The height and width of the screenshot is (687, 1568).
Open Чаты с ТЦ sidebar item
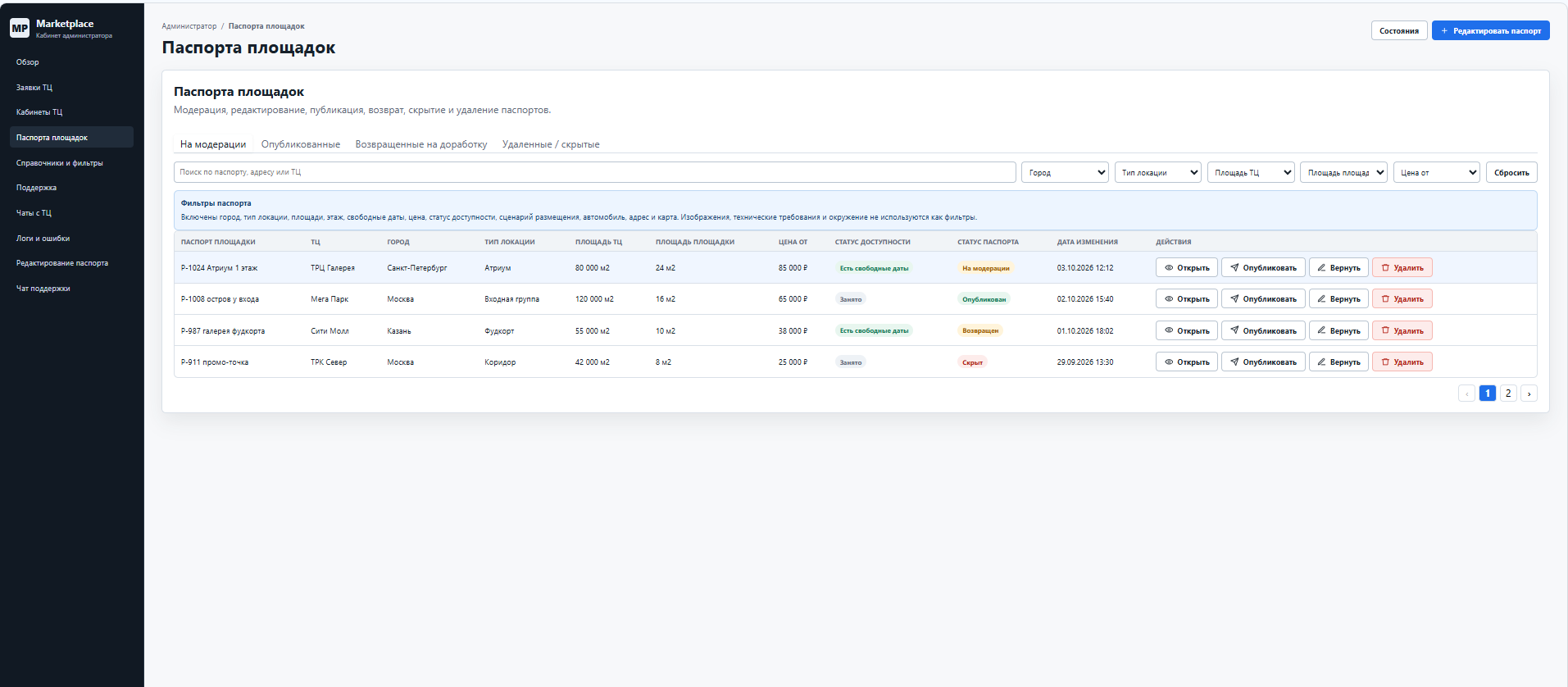pyautogui.click(x=71, y=212)
